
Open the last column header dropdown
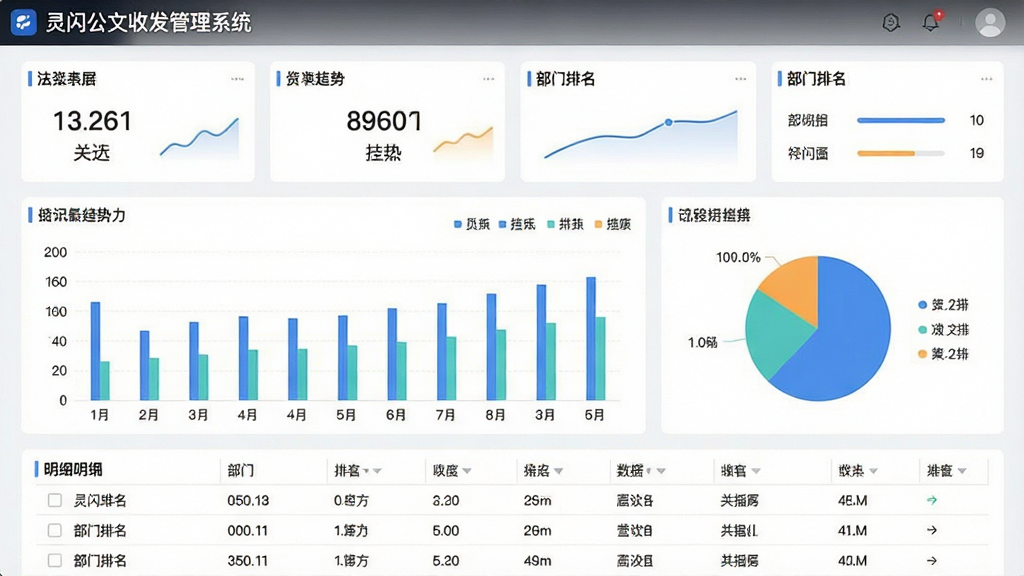961,471
